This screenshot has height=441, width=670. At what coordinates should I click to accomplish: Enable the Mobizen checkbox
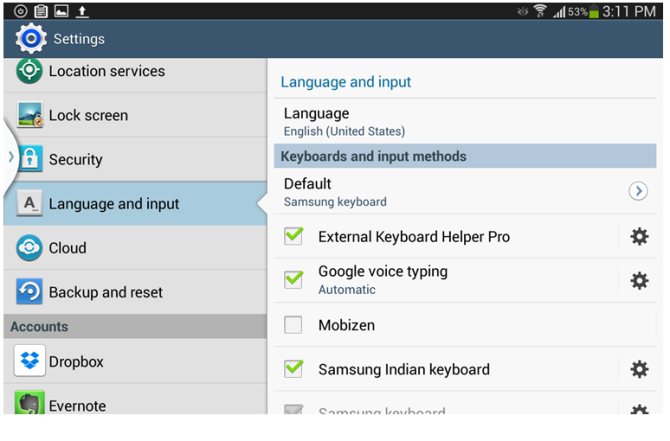[x=293, y=325]
